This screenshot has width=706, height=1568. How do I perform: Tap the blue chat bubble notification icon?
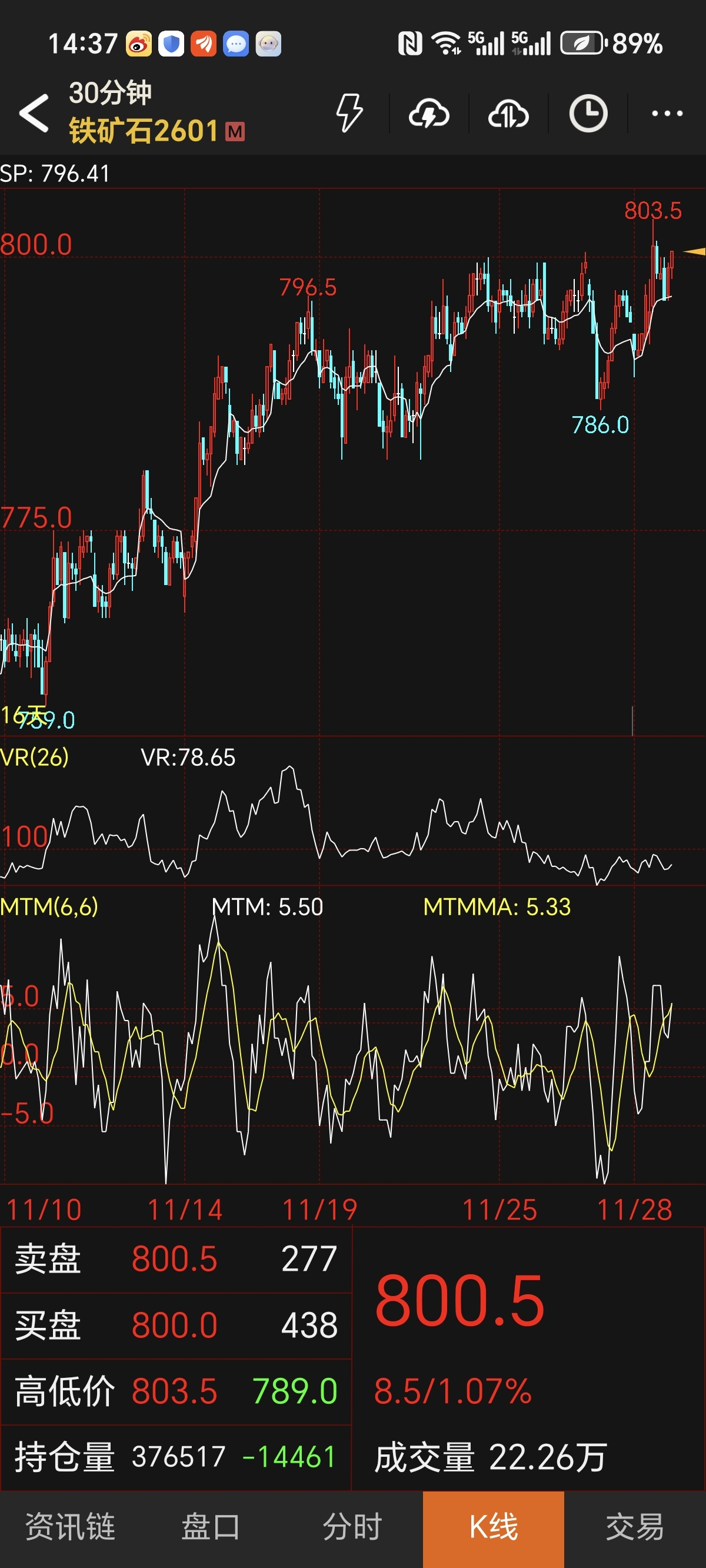point(236,44)
